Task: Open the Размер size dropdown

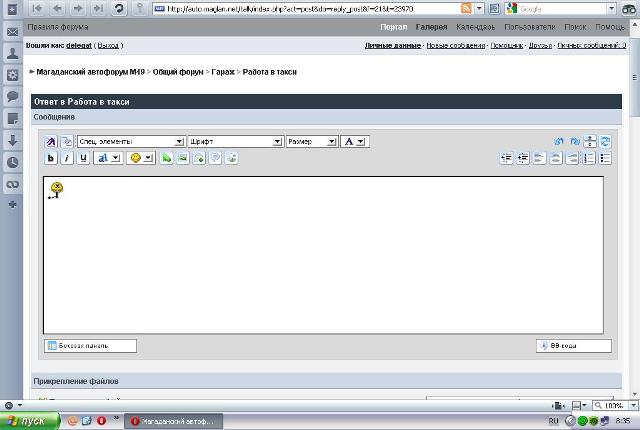Action: pyautogui.click(x=312, y=142)
